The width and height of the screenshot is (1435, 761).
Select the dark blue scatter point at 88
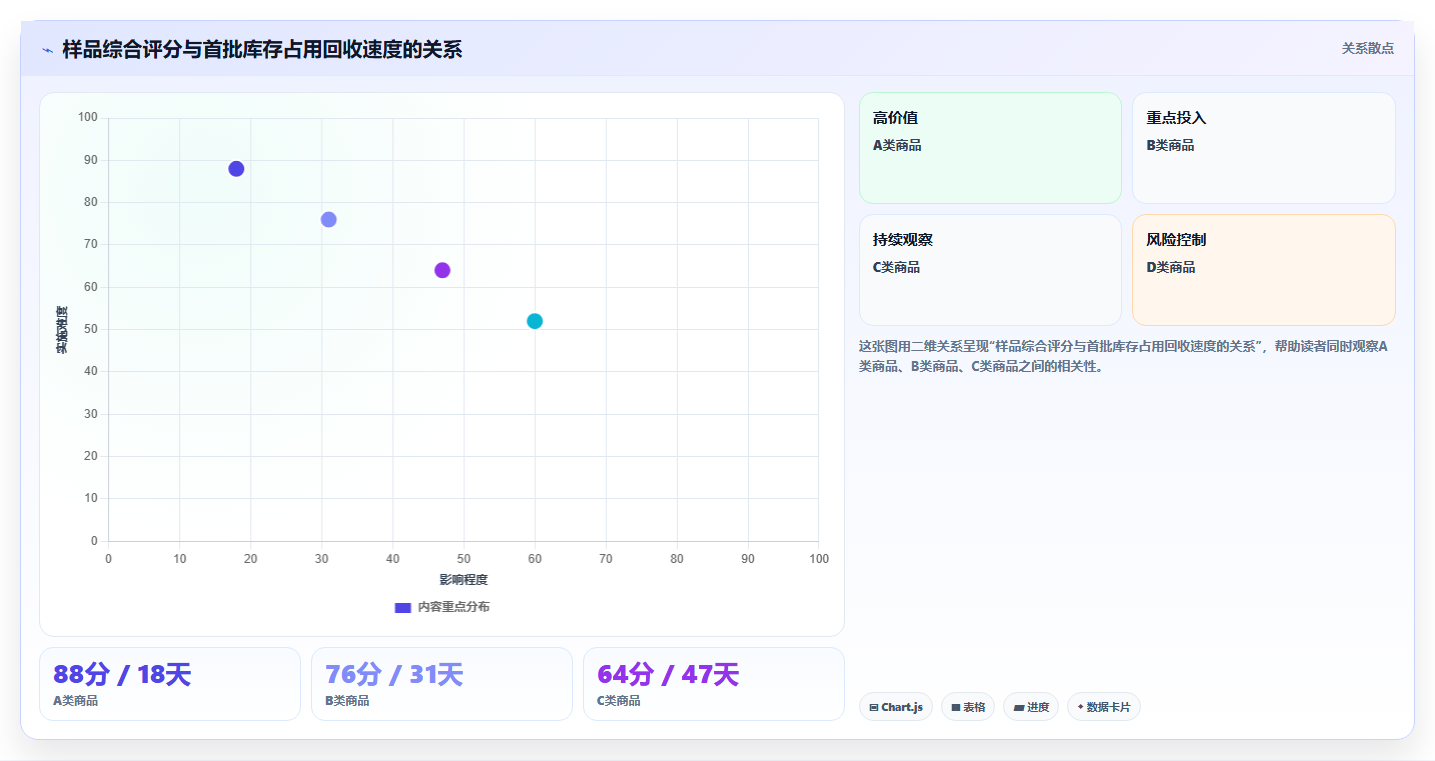point(236,169)
